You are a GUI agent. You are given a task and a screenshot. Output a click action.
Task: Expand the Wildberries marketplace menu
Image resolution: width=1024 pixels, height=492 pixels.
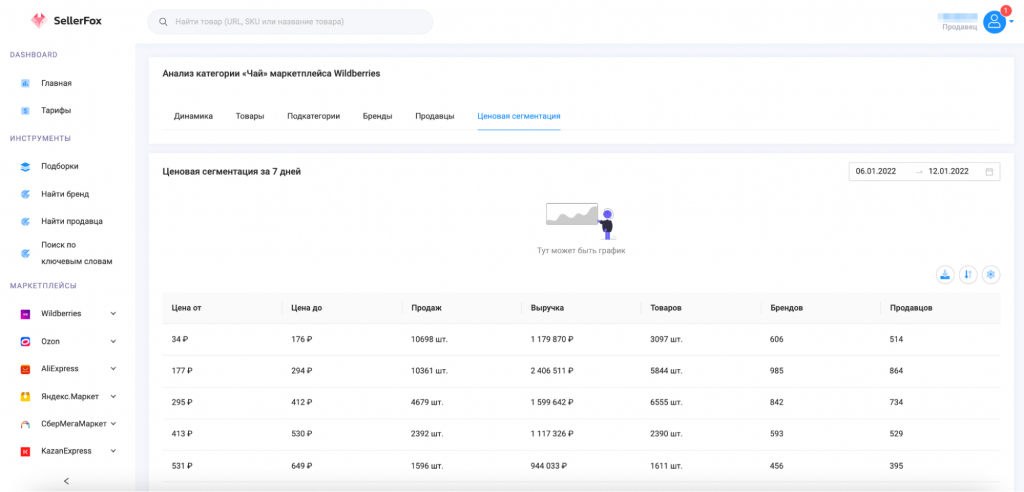[113, 314]
